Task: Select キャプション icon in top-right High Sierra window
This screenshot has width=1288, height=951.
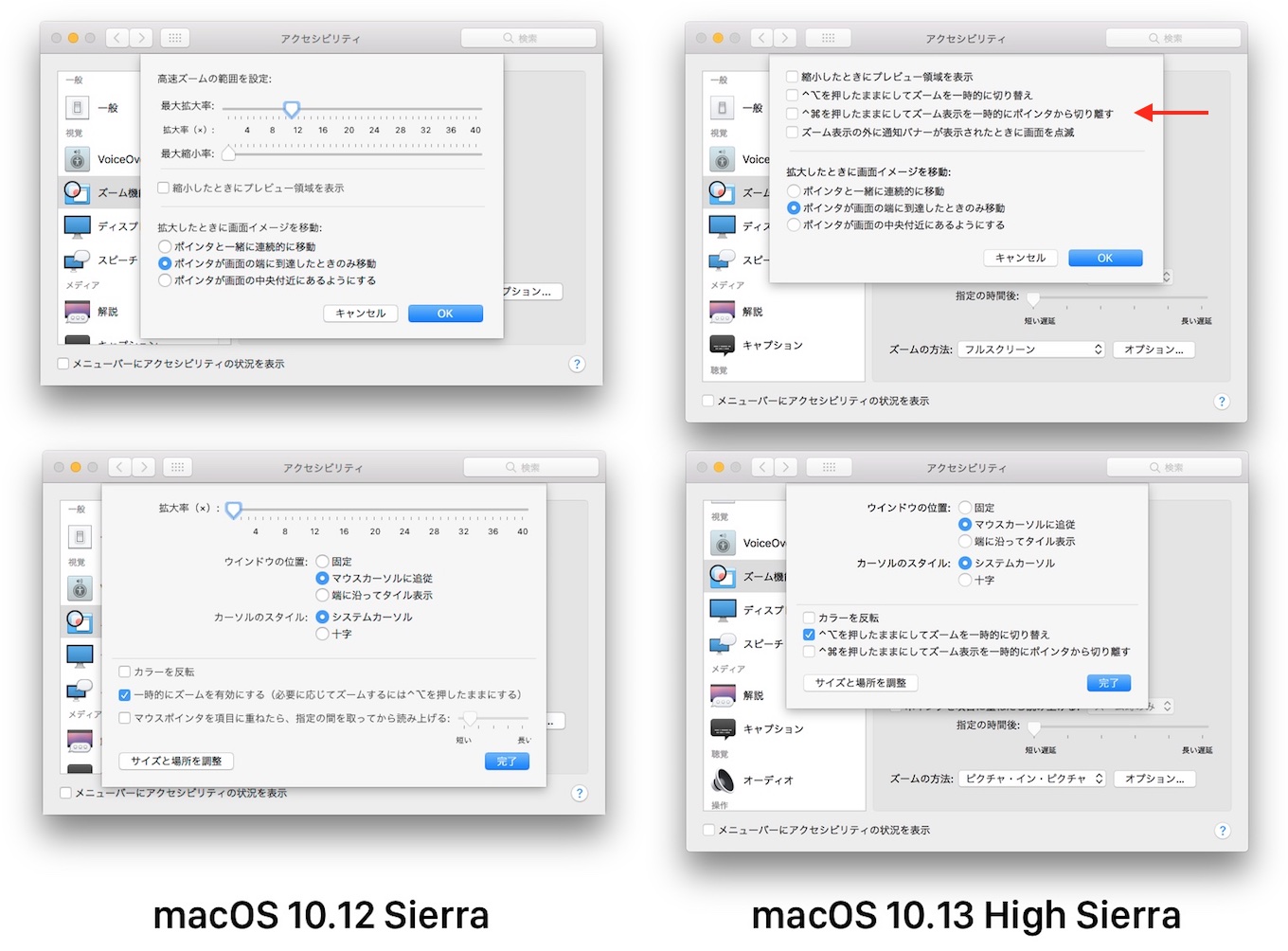Action: coord(723,345)
